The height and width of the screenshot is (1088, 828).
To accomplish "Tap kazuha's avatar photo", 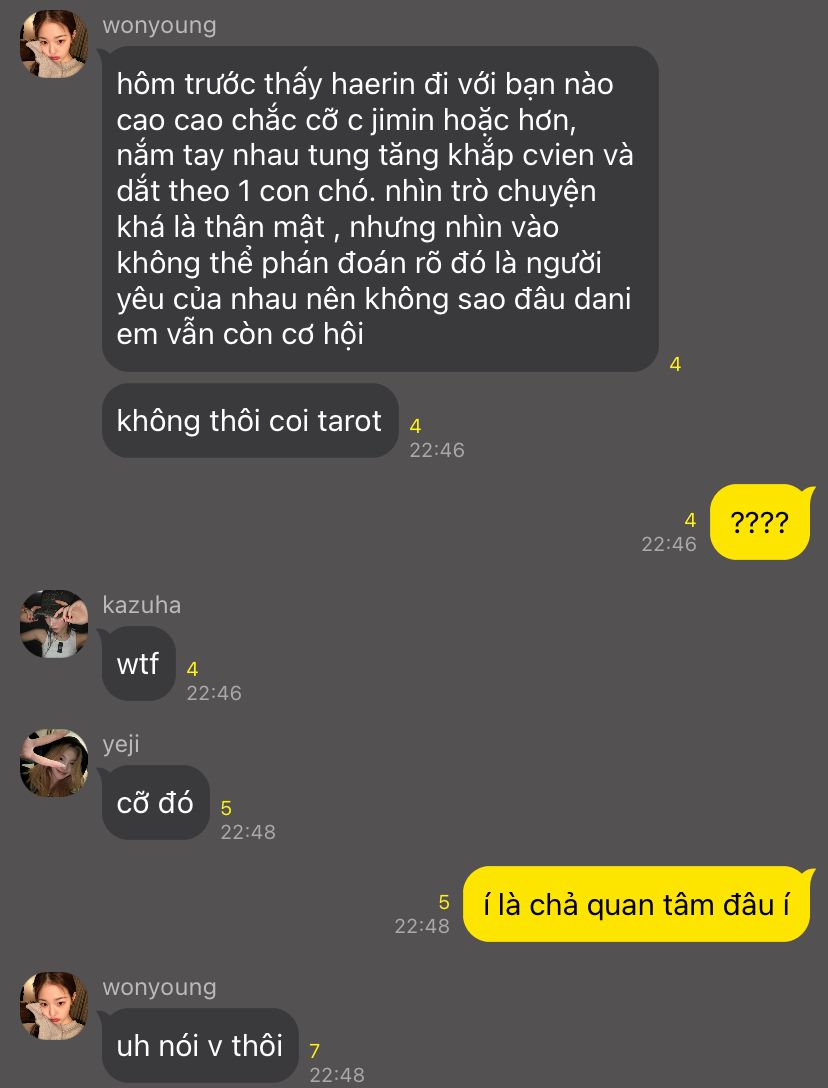I will click(53, 623).
